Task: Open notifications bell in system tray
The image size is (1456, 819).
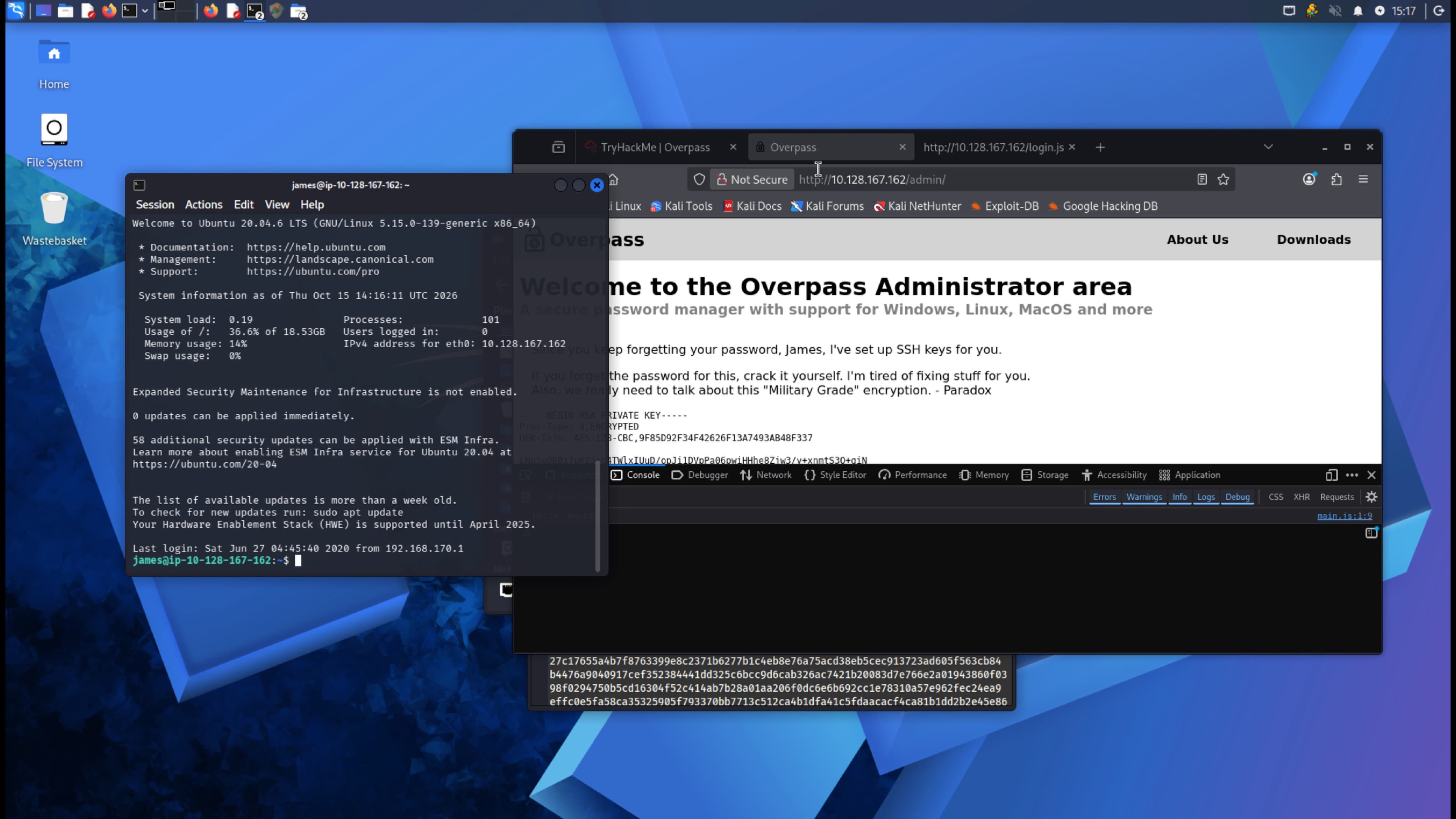Action: click(x=1358, y=11)
